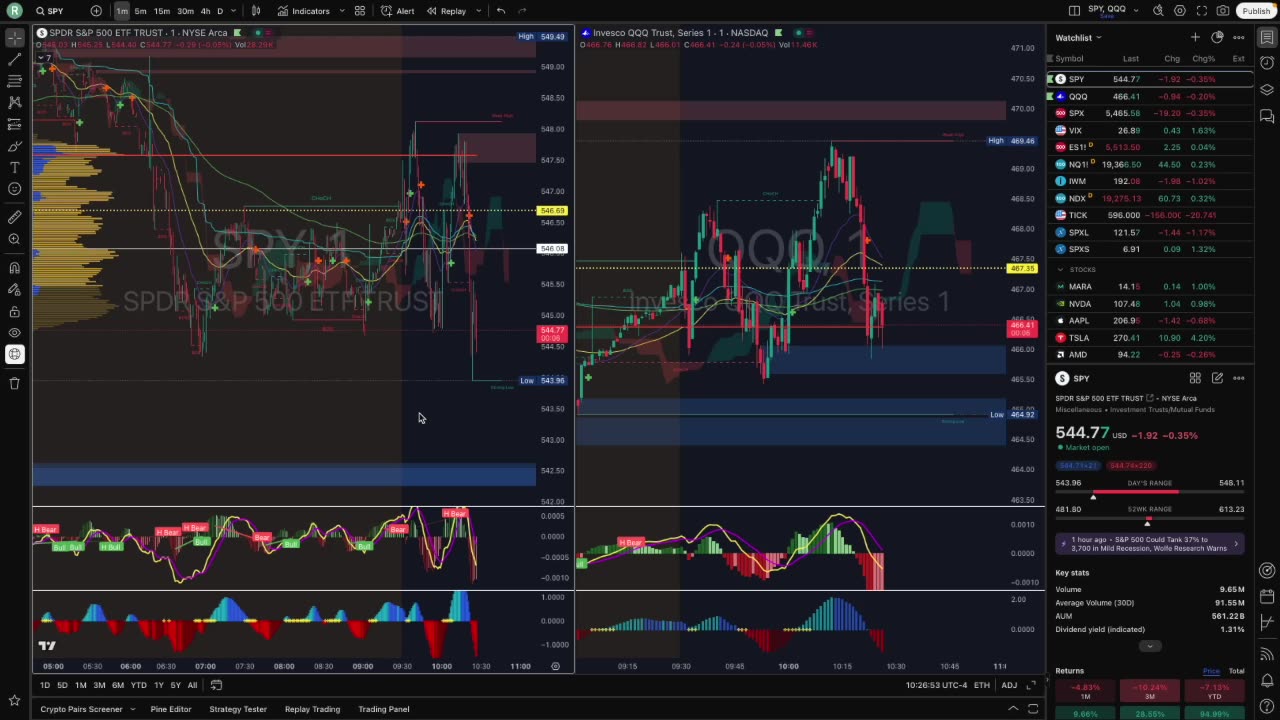Expand the time interval dropdown arrow
The height and width of the screenshot is (720, 1280).
coord(234,11)
